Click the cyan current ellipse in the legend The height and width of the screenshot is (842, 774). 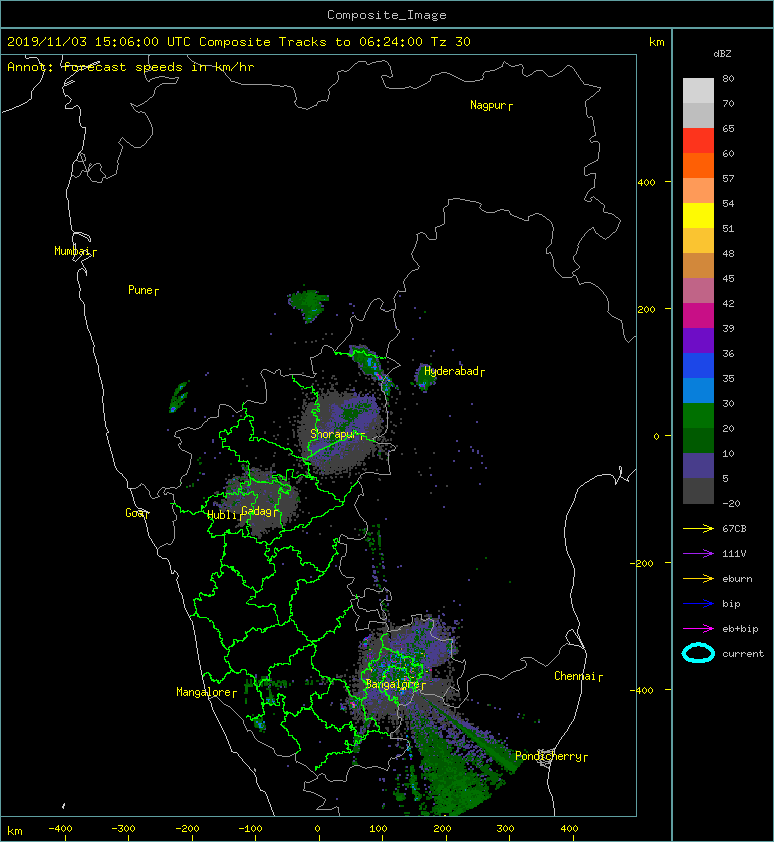698,654
